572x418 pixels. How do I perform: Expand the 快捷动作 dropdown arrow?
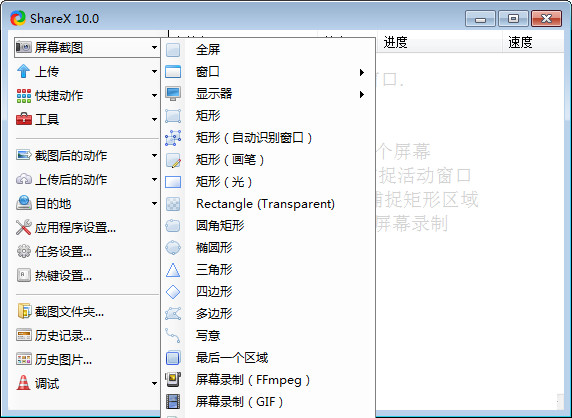154,96
